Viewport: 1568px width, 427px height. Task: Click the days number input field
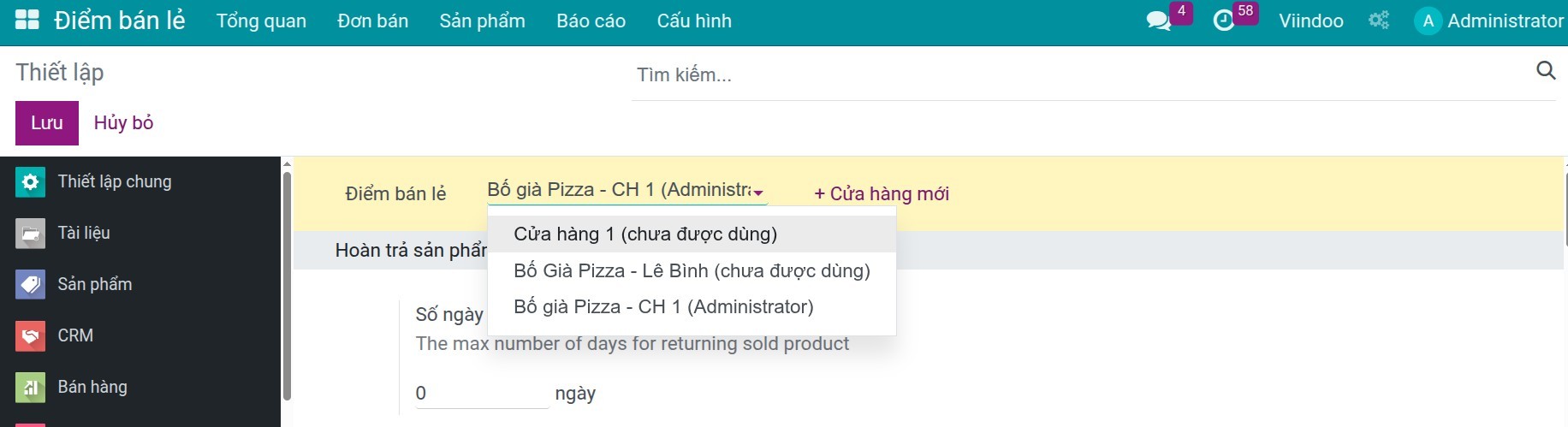coord(481,394)
